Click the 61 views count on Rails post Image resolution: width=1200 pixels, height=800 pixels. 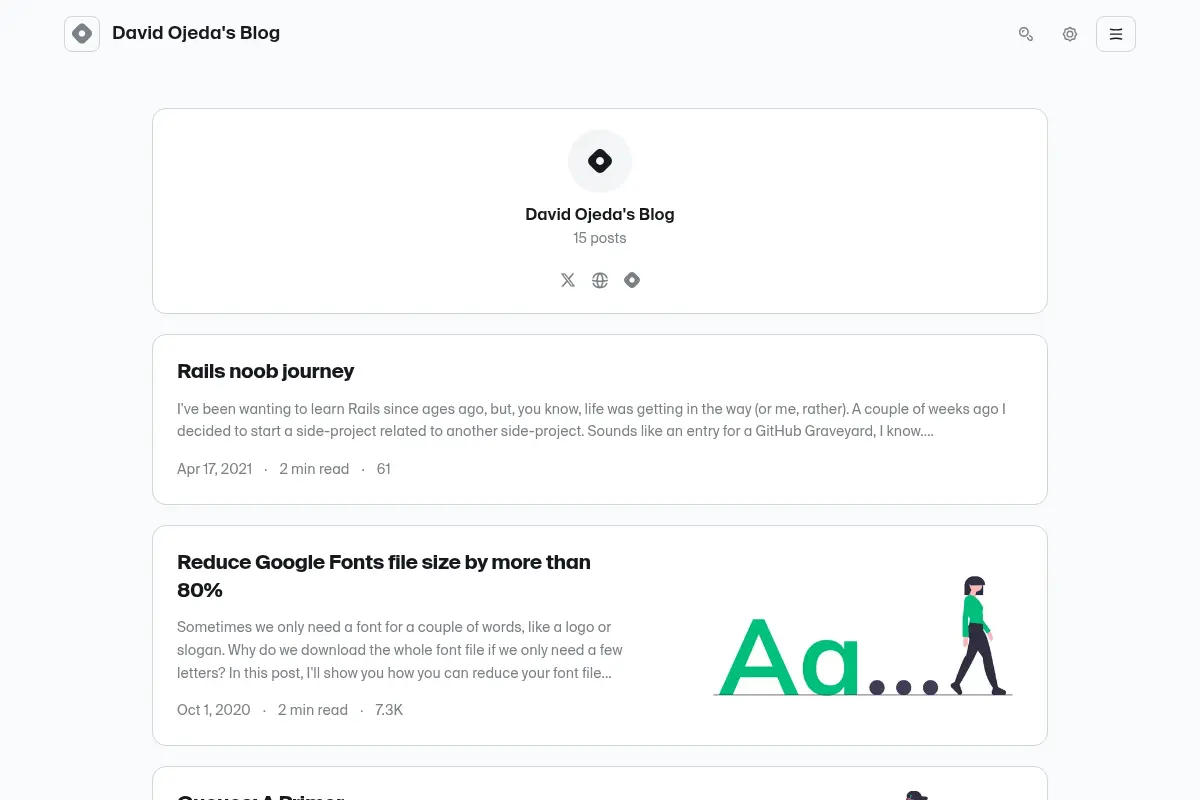tap(383, 468)
